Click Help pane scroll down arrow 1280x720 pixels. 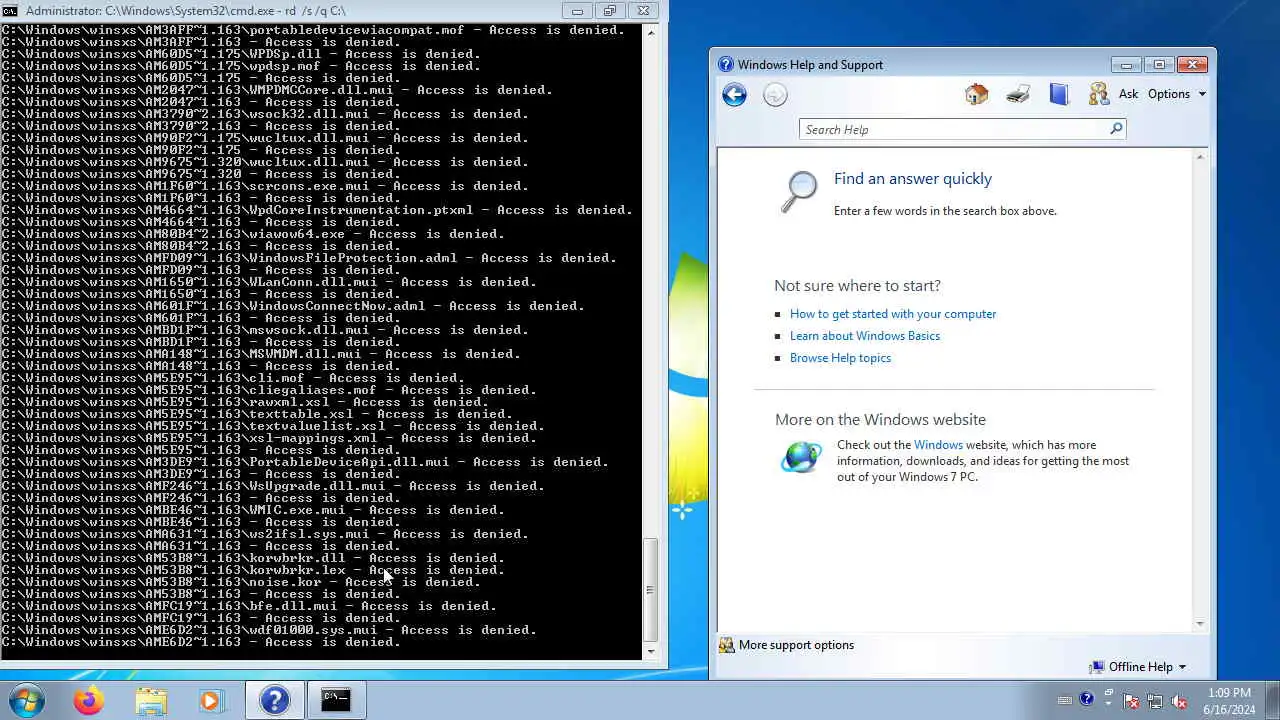[x=1200, y=623]
